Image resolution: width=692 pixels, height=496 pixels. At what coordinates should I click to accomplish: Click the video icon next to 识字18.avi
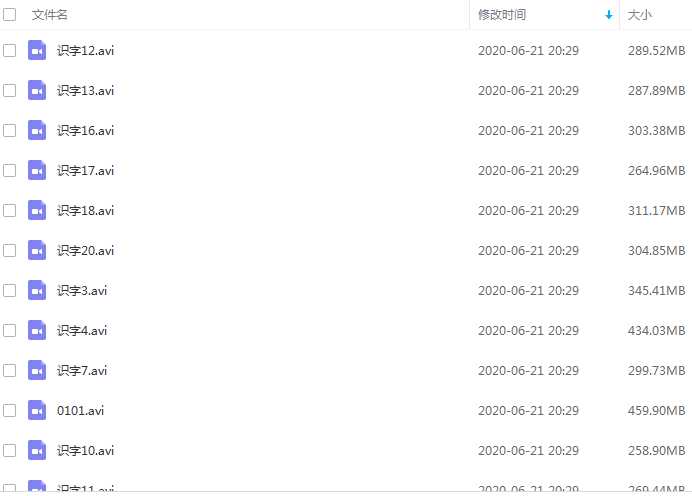click(37, 210)
